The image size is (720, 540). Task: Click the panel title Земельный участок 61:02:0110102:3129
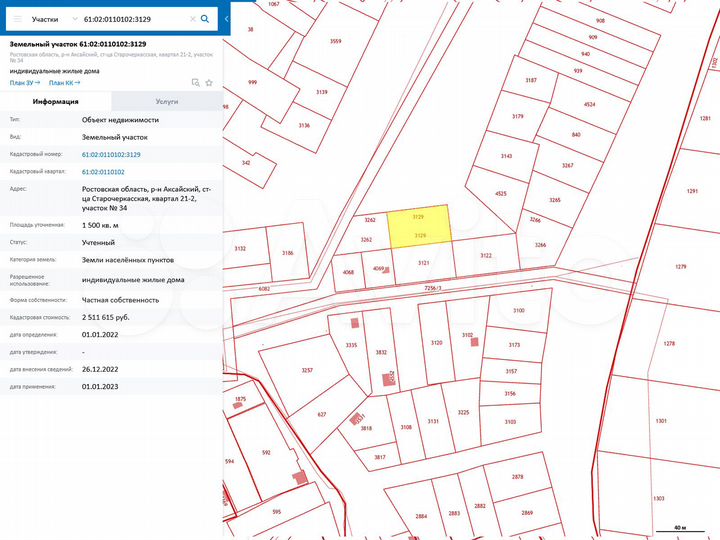coord(78,44)
